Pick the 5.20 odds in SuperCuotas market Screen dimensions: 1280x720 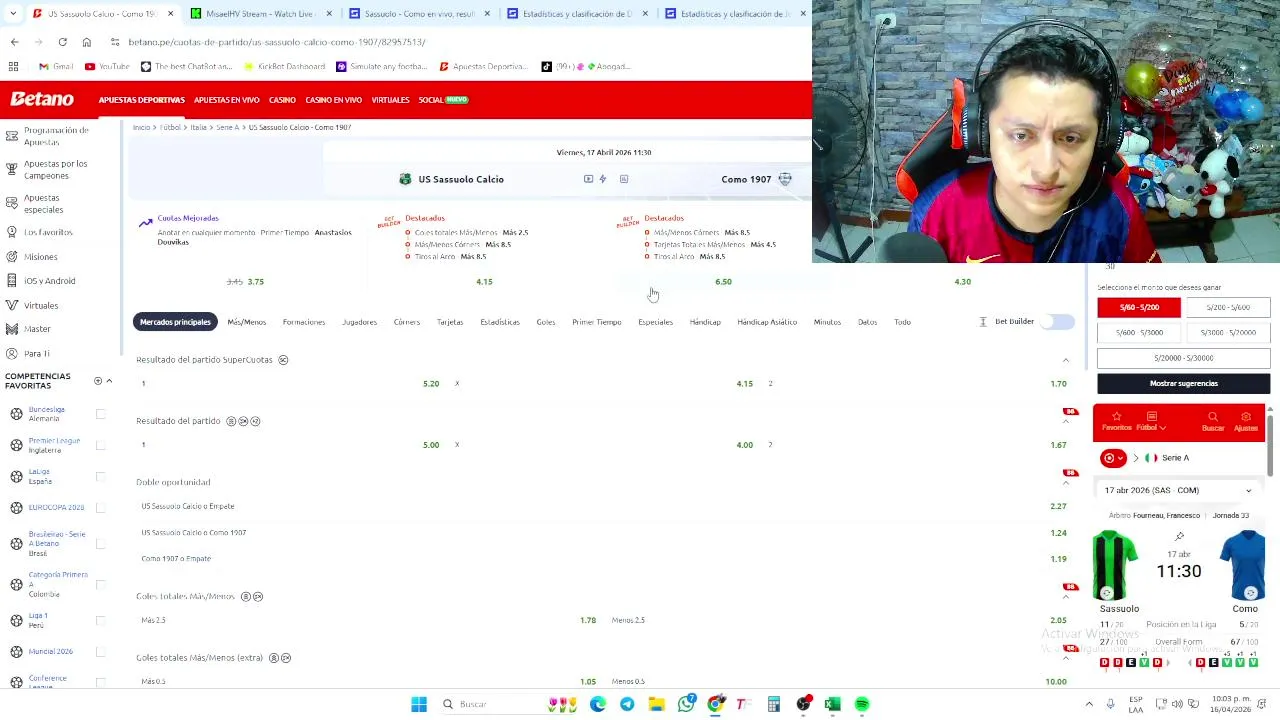431,384
